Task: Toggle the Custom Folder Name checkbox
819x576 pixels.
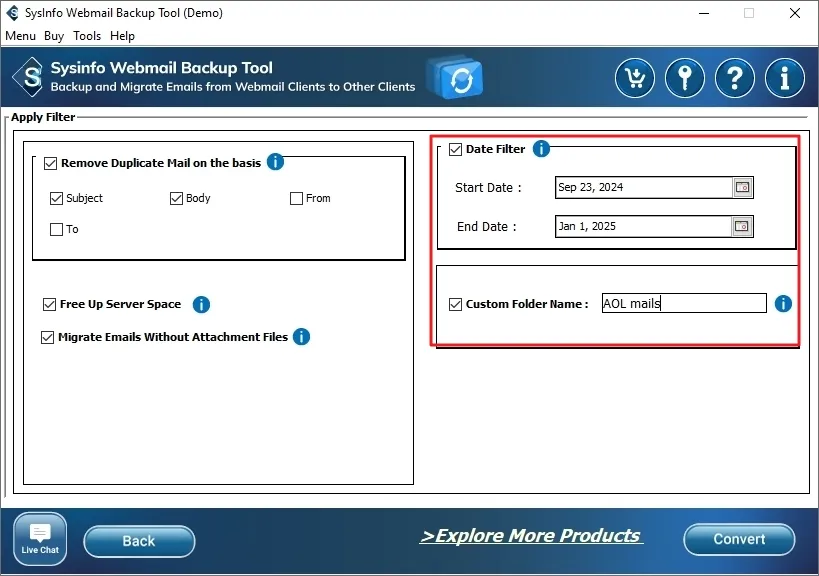Action: point(455,304)
